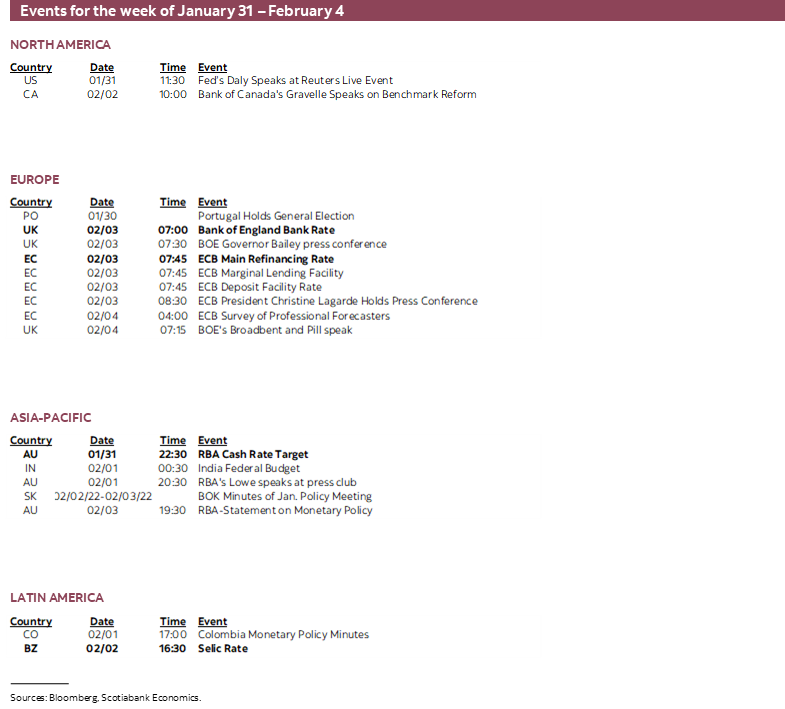785x709 pixels.
Task: Select ECB President Christine Lagarde press conference row
Action: (x=337, y=301)
